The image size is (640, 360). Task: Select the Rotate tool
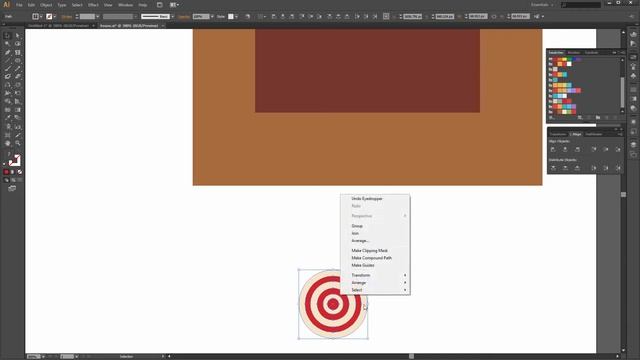(7, 85)
